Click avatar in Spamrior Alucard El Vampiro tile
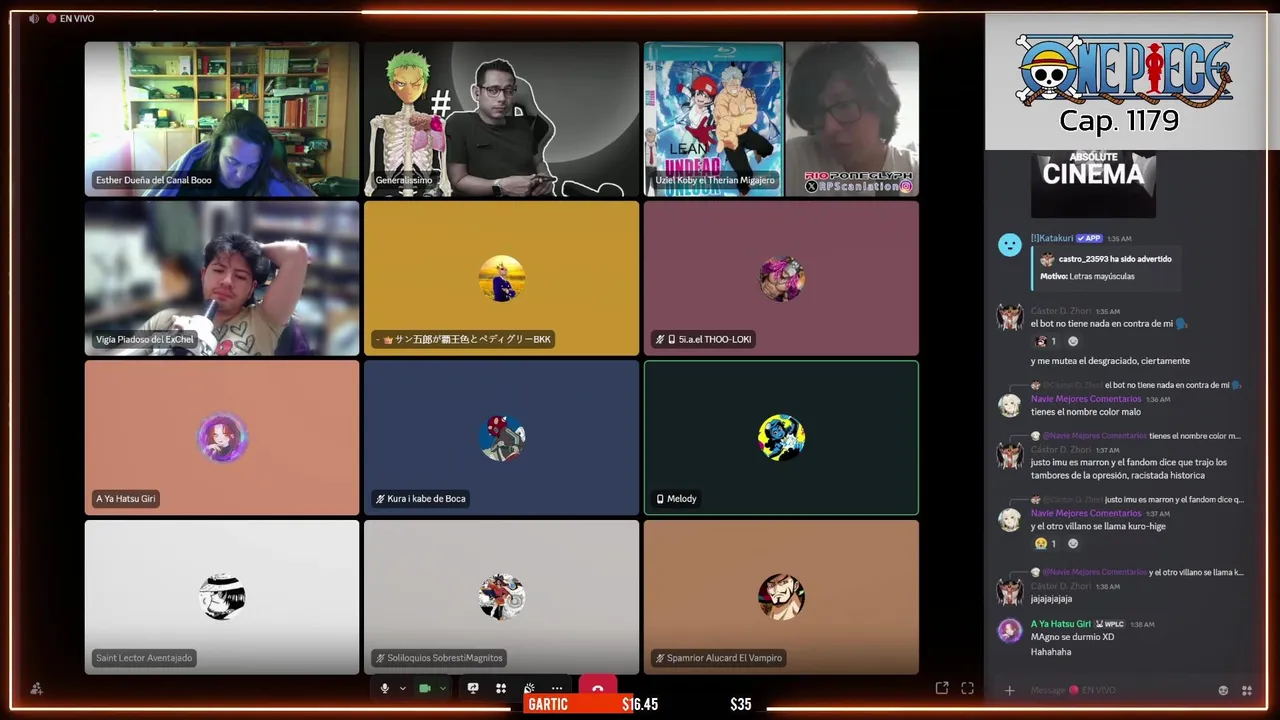This screenshot has height=720, width=1280. coord(781,597)
